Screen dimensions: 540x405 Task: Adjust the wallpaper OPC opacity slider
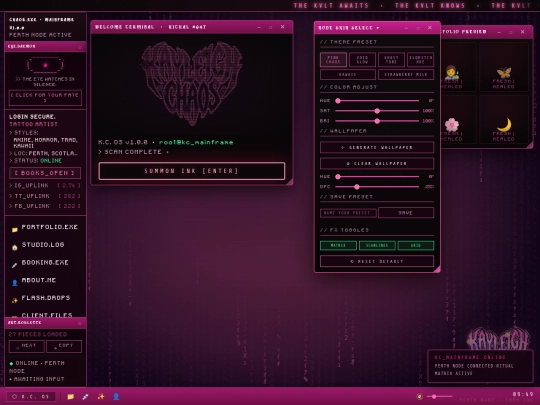tap(377, 187)
